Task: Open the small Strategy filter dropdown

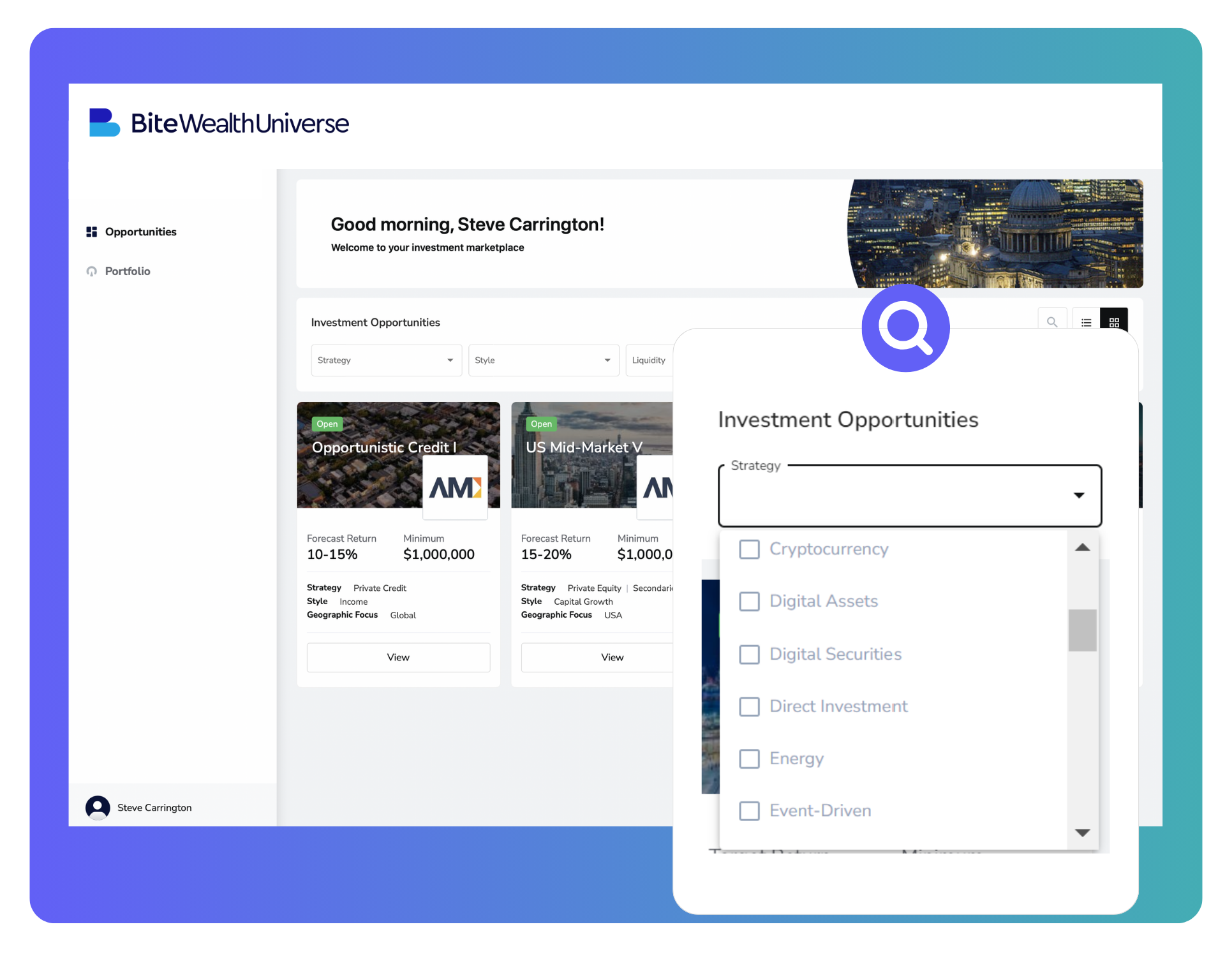Action: pos(386,360)
